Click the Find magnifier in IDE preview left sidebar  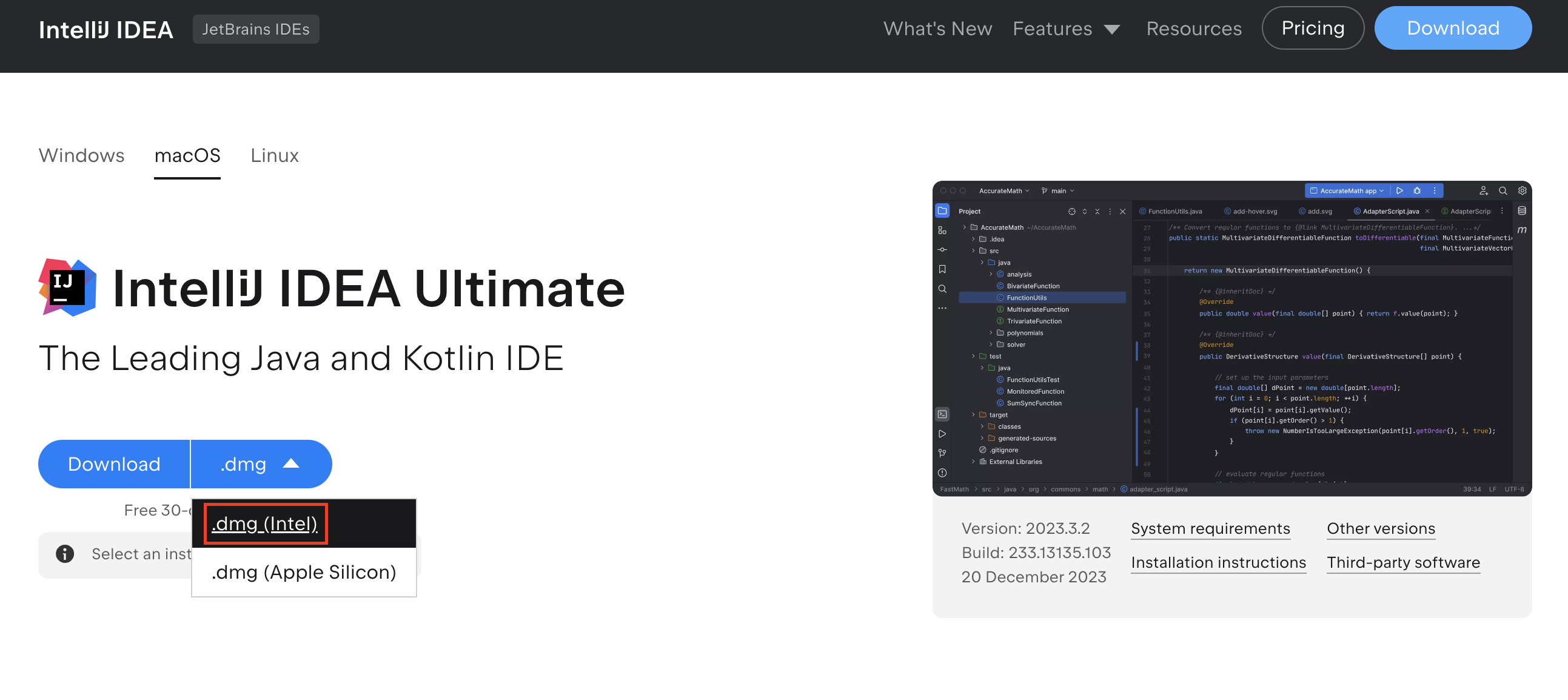click(x=942, y=289)
